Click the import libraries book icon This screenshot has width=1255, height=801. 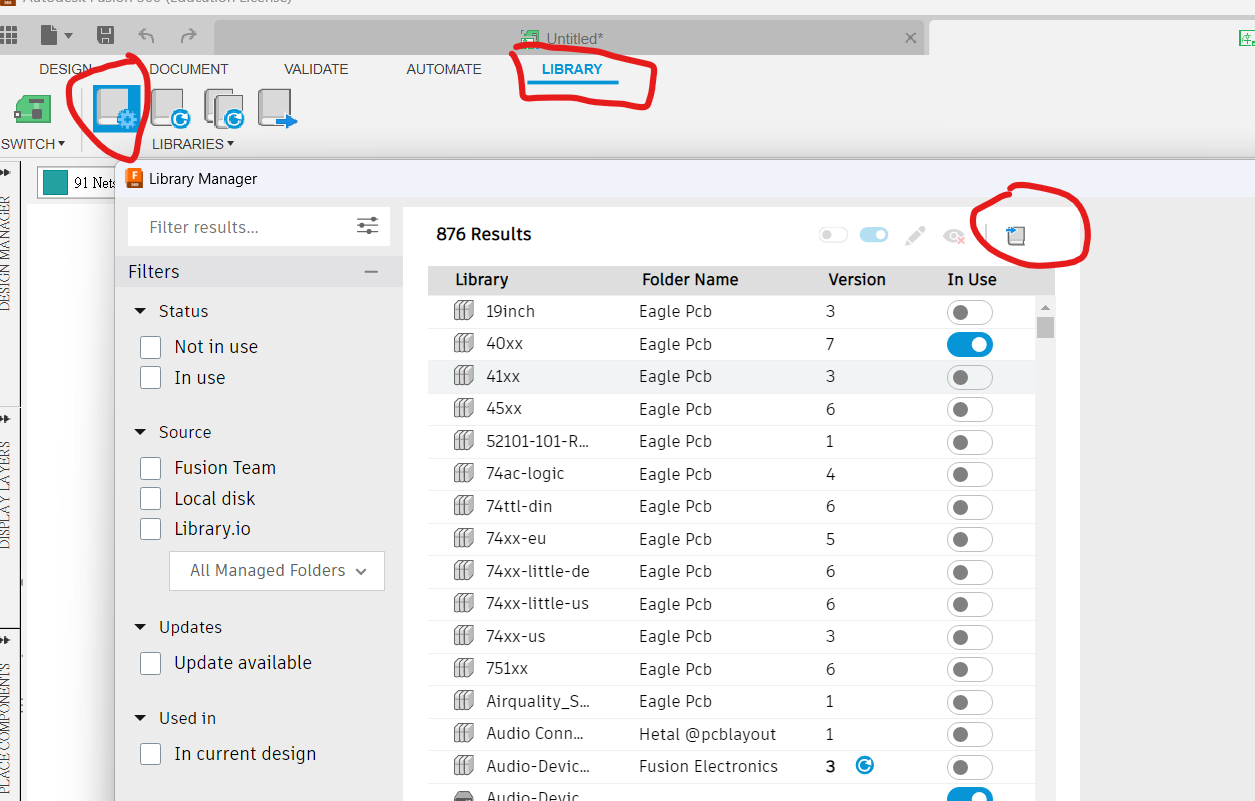(1015, 236)
